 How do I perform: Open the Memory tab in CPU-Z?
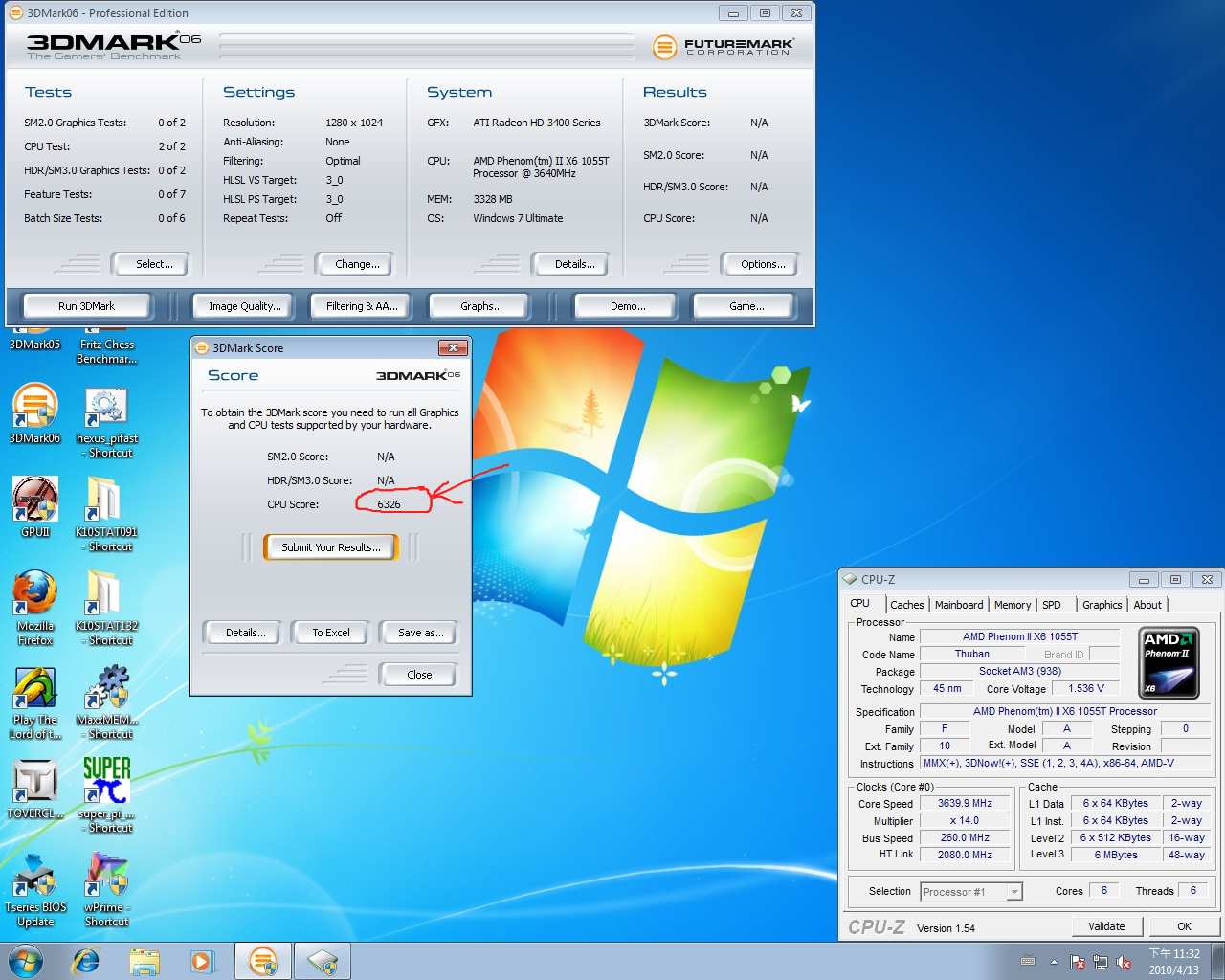pos(1013,605)
